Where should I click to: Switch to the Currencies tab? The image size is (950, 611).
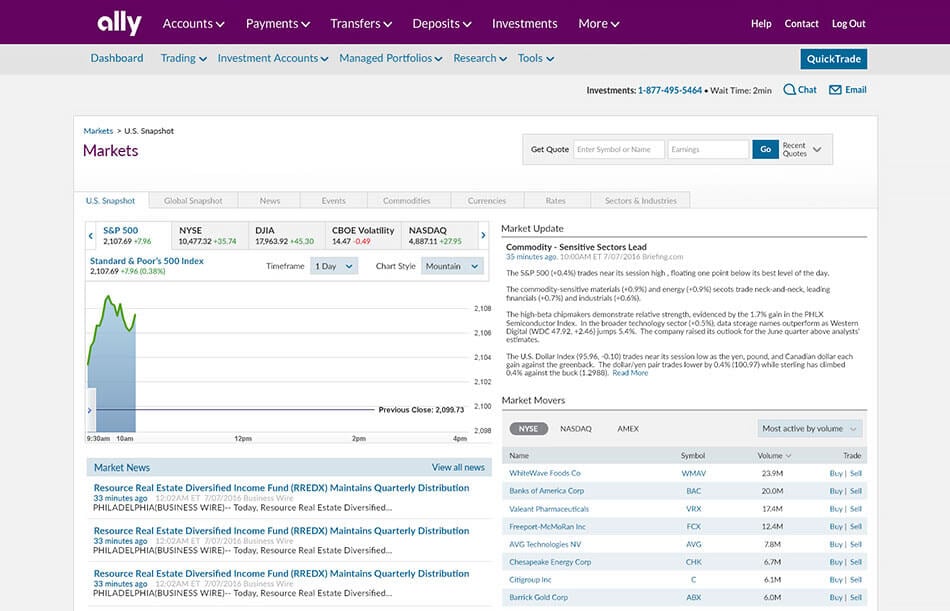pyautogui.click(x=487, y=201)
